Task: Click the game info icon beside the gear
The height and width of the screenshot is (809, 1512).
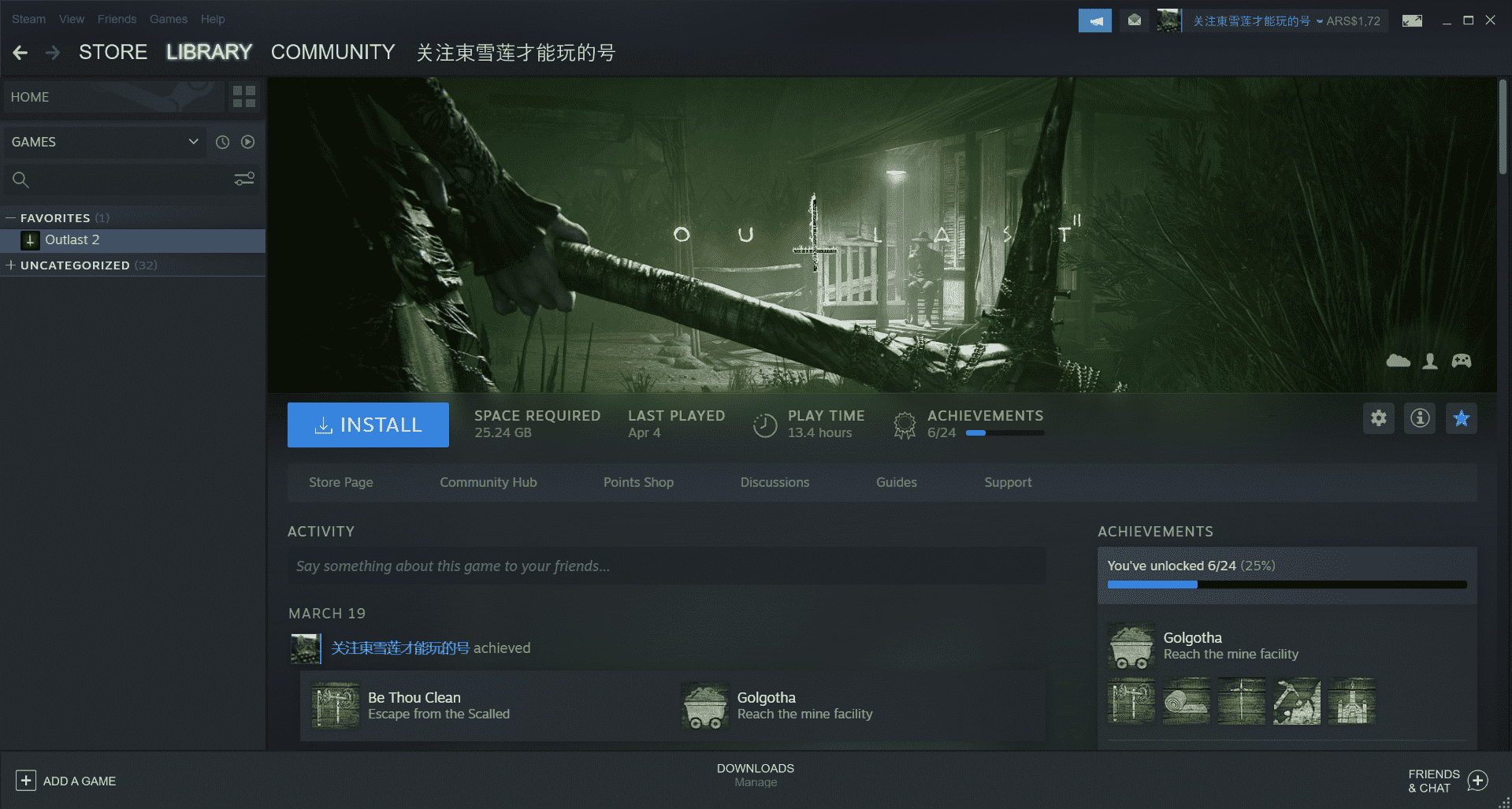Action: 1419,418
